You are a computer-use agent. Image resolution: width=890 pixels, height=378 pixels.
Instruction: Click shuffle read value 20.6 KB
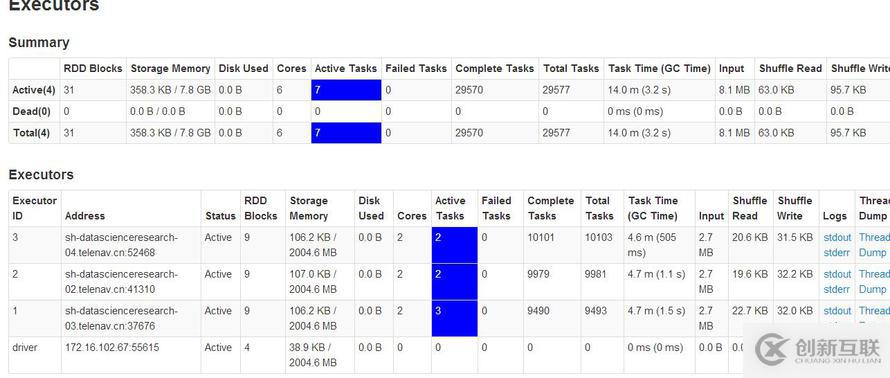pyautogui.click(x=750, y=238)
